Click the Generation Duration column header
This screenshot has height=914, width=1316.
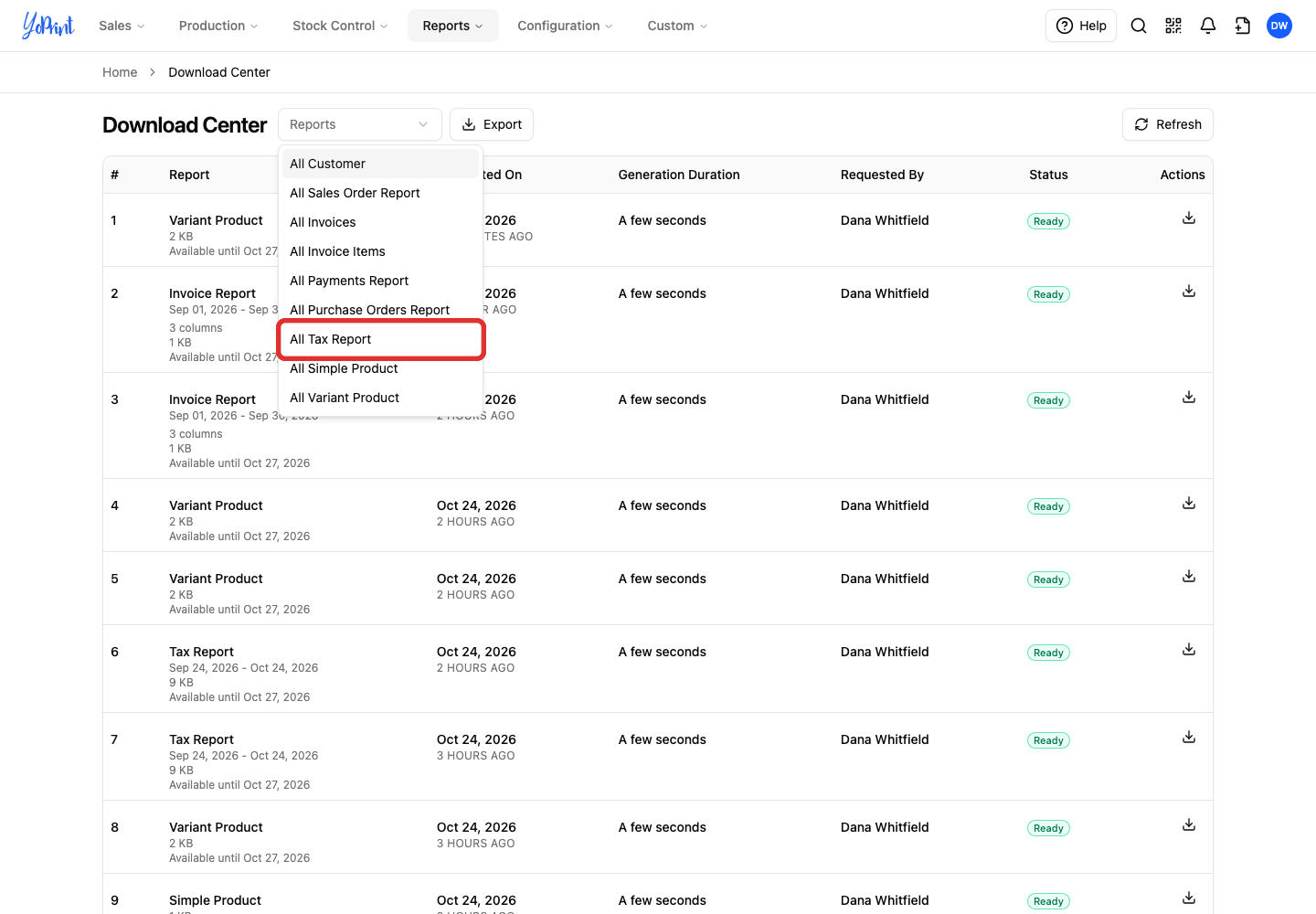(679, 175)
